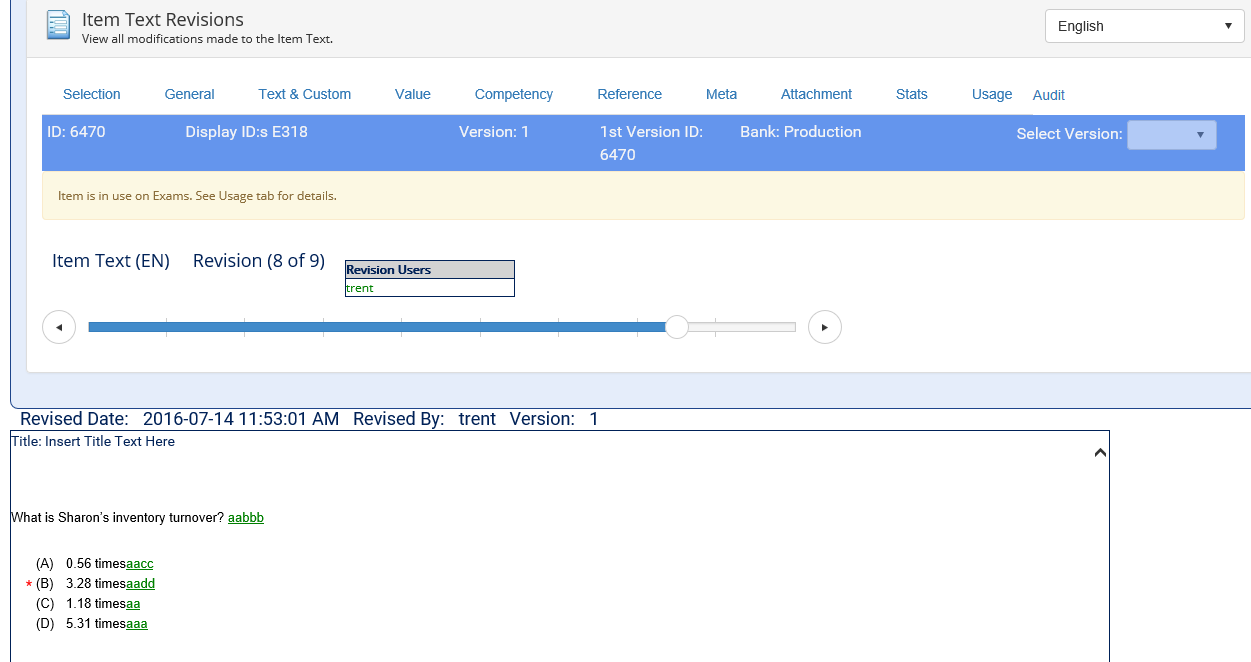This screenshot has height=662, width=1251.
Task: Collapse the revision text panel chevron
Action: (1100, 453)
